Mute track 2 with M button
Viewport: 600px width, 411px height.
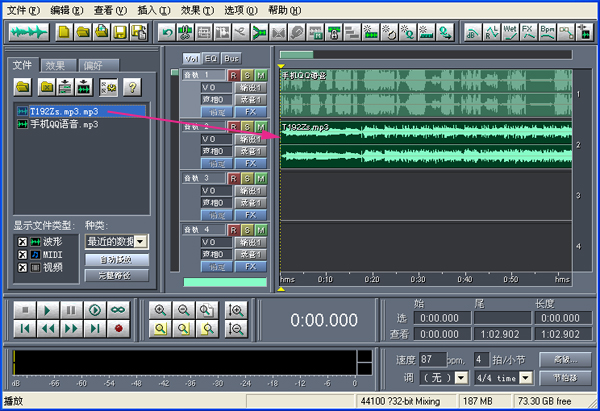pyautogui.click(x=261, y=127)
